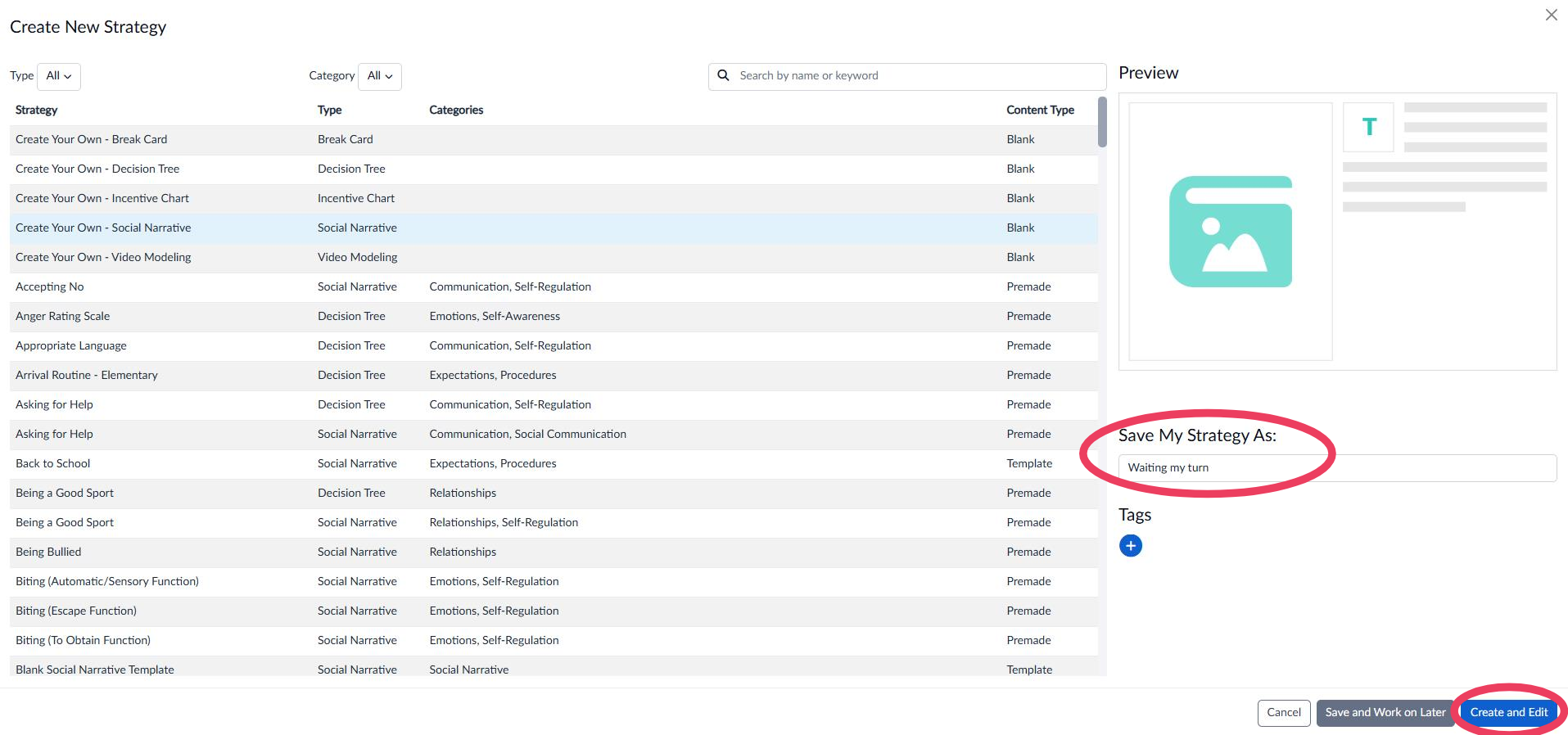Image resolution: width=1568 pixels, height=735 pixels.
Task: Expand the Category filter dropdown
Action: 379,76
